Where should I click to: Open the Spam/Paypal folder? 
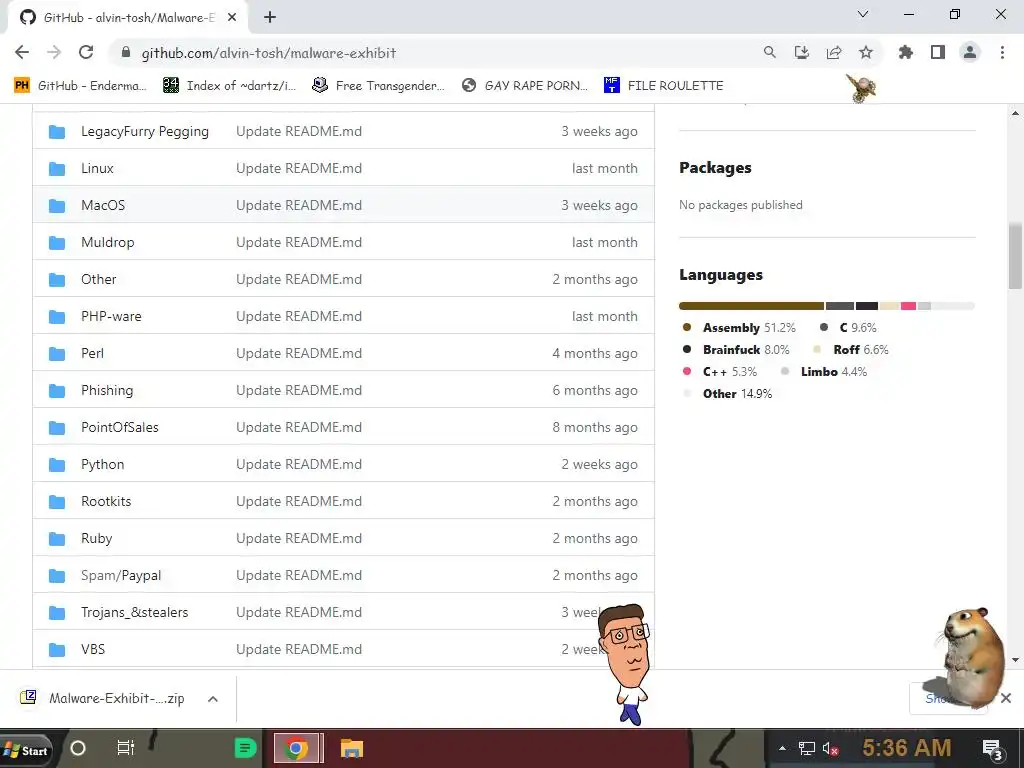click(121, 575)
